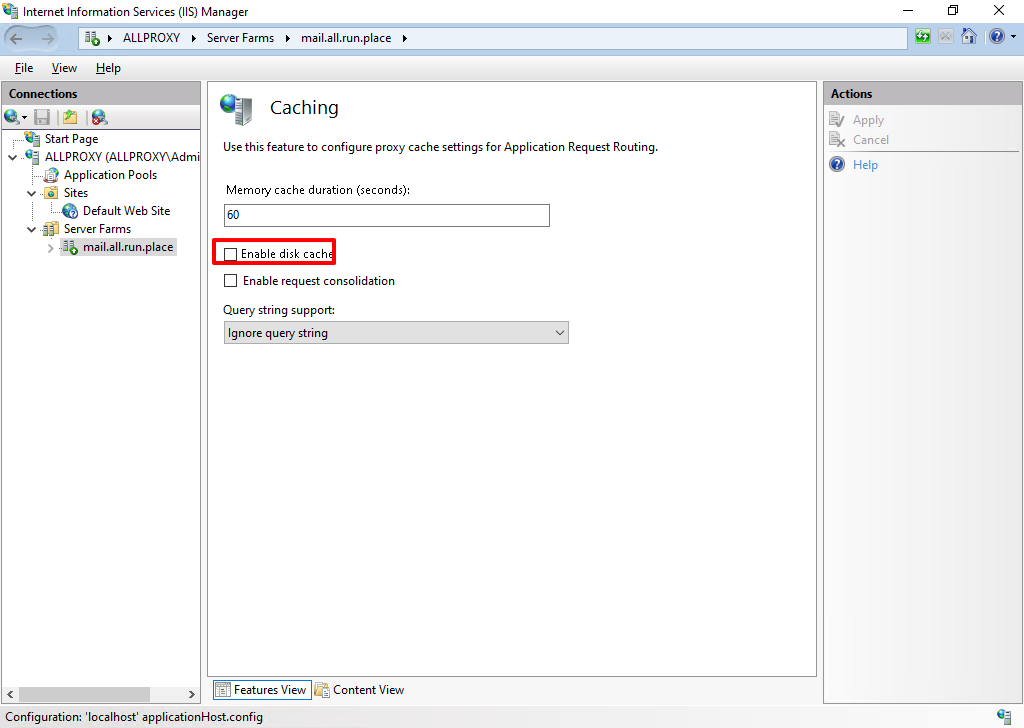This screenshot has height=728, width=1024.
Task: Click the Application Pools icon
Action: (x=51, y=175)
